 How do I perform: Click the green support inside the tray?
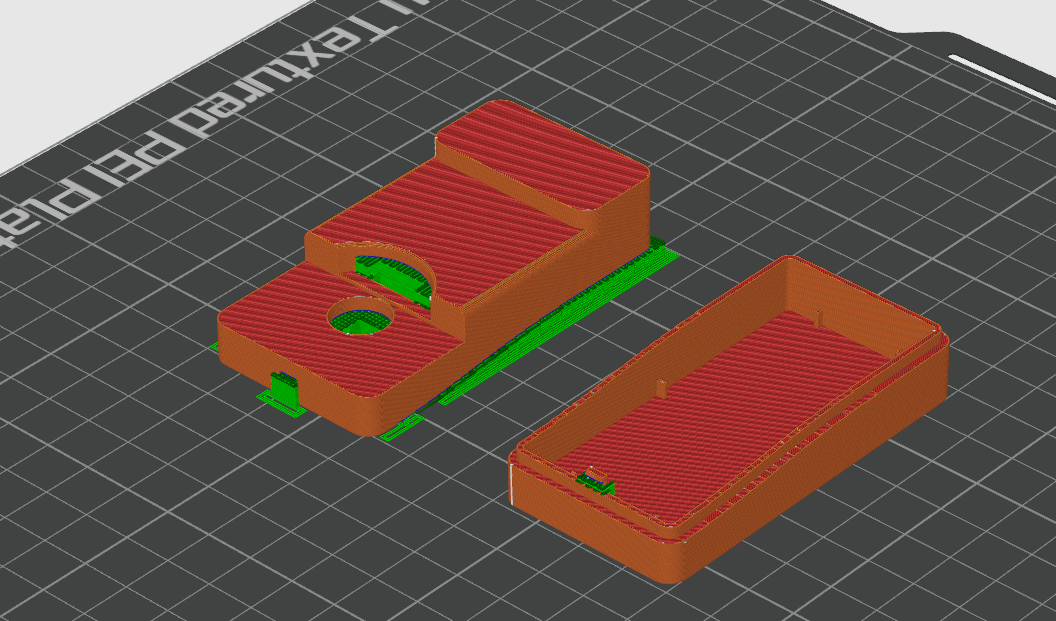[x=597, y=481]
